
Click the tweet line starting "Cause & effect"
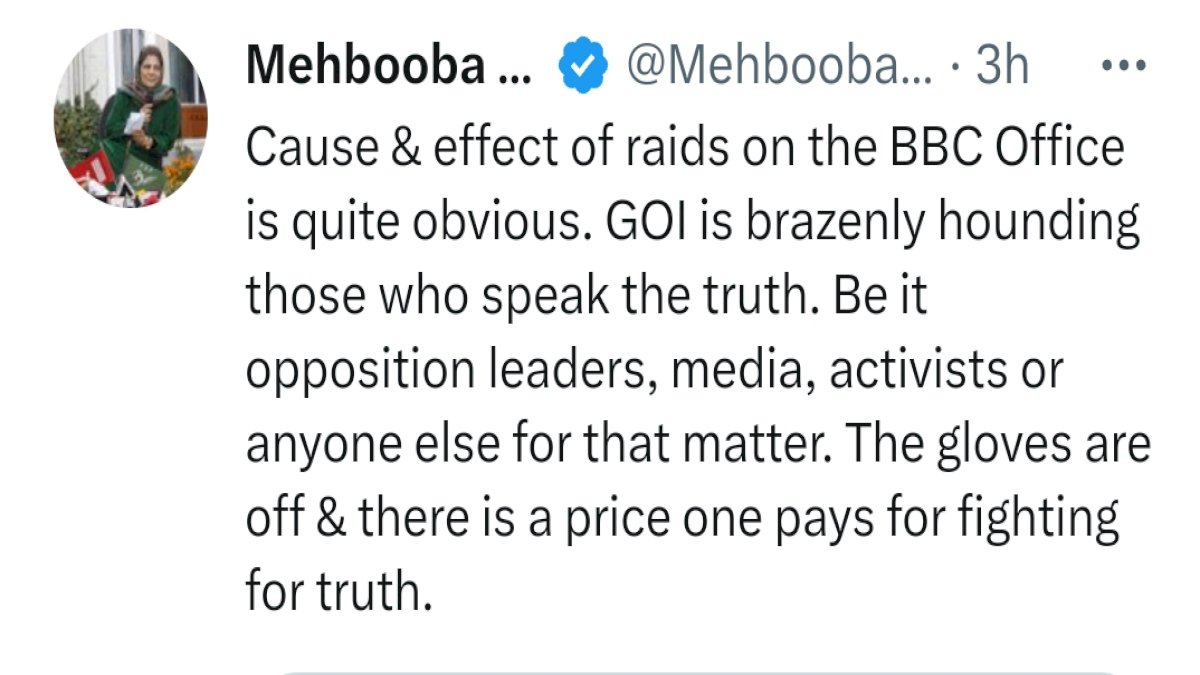pyautogui.click(x=684, y=150)
